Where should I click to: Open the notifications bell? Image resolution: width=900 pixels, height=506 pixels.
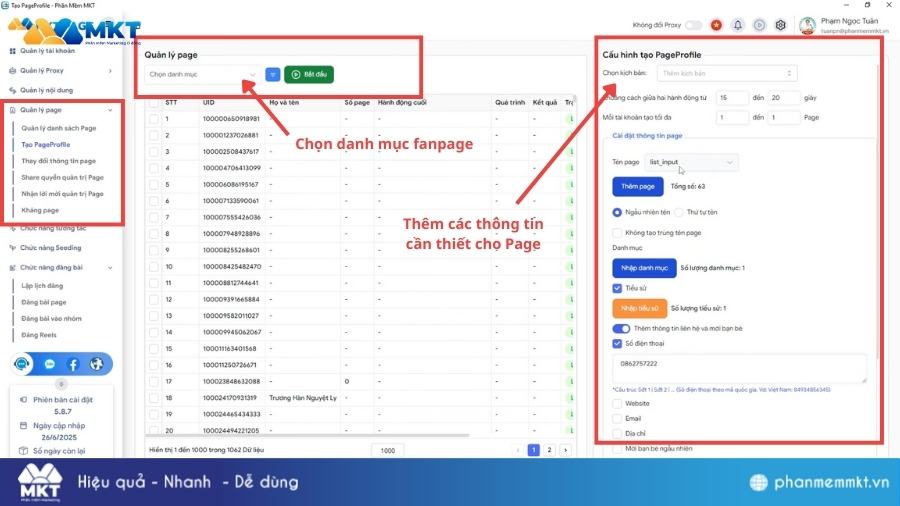pyautogui.click(x=738, y=25)
